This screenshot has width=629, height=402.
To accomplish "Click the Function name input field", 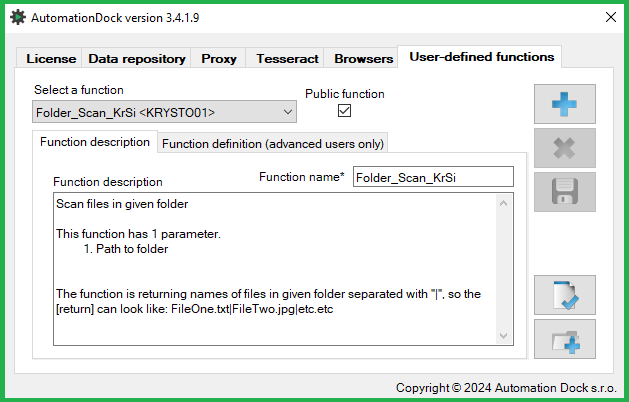I will click(433, 177).
